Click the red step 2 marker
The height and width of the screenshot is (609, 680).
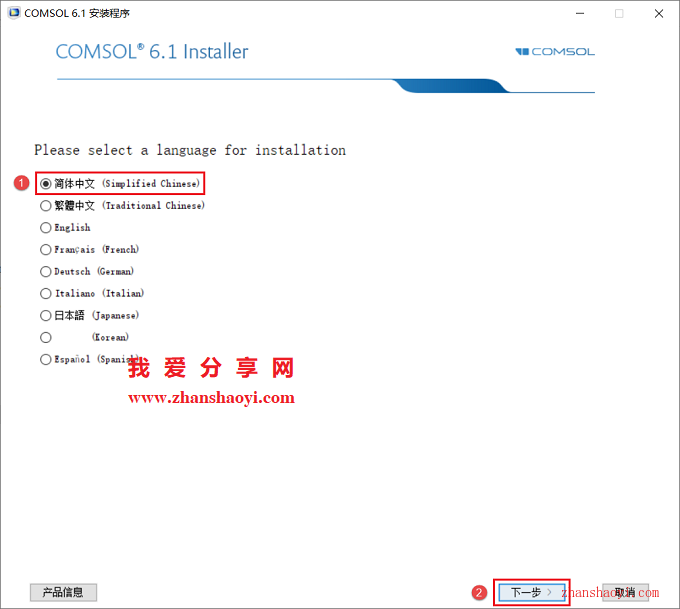pos(479,593)
